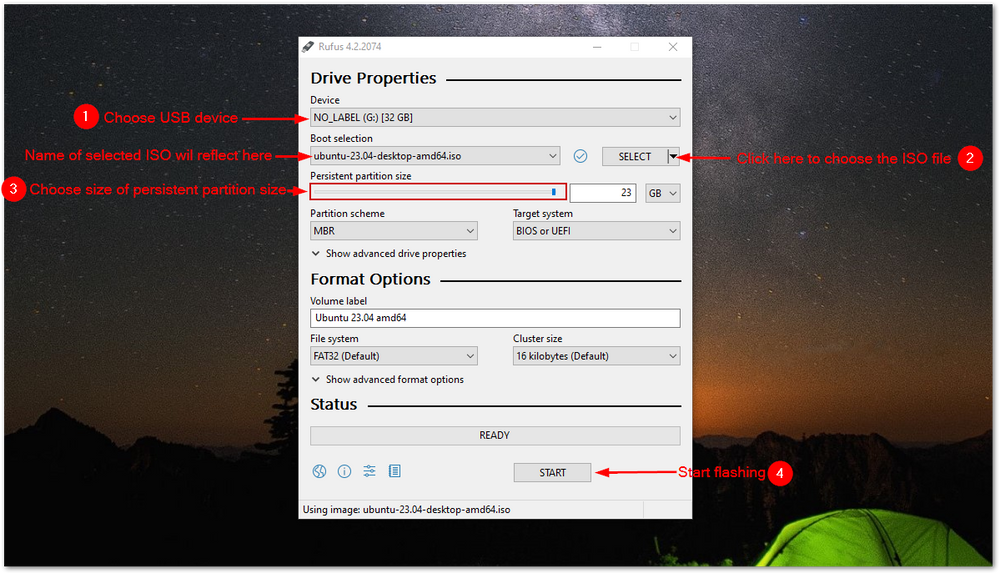This screenshot has width=1000, height=574.
Task: Click the SELECT button
Action: [635, 156]
